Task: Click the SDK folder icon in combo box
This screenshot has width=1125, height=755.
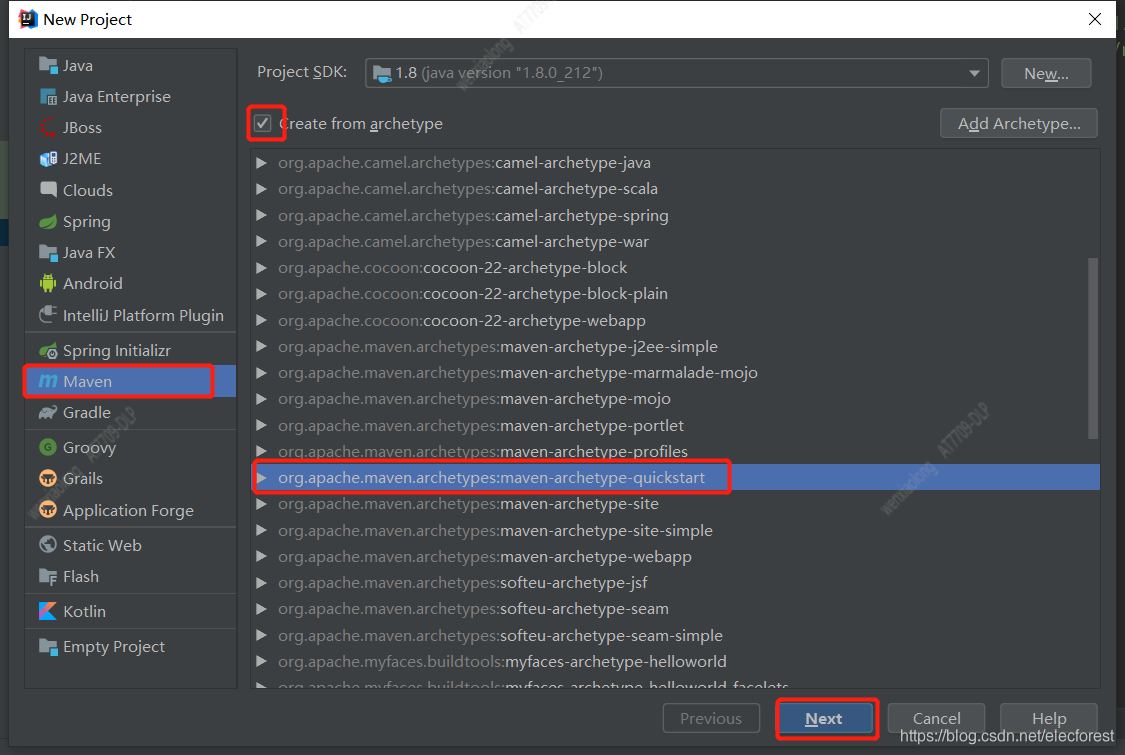Action: tap(382, 73)
